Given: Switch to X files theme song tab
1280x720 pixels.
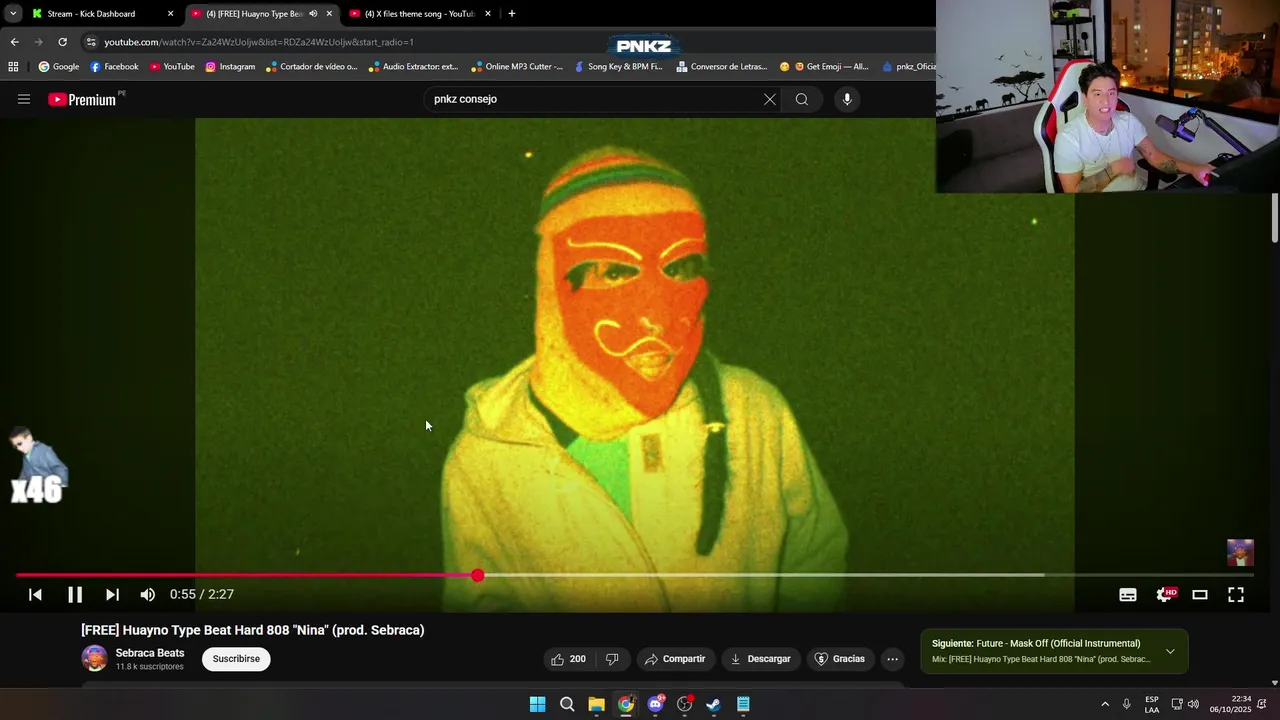Looking at the screenshot, I should [419, 14].
